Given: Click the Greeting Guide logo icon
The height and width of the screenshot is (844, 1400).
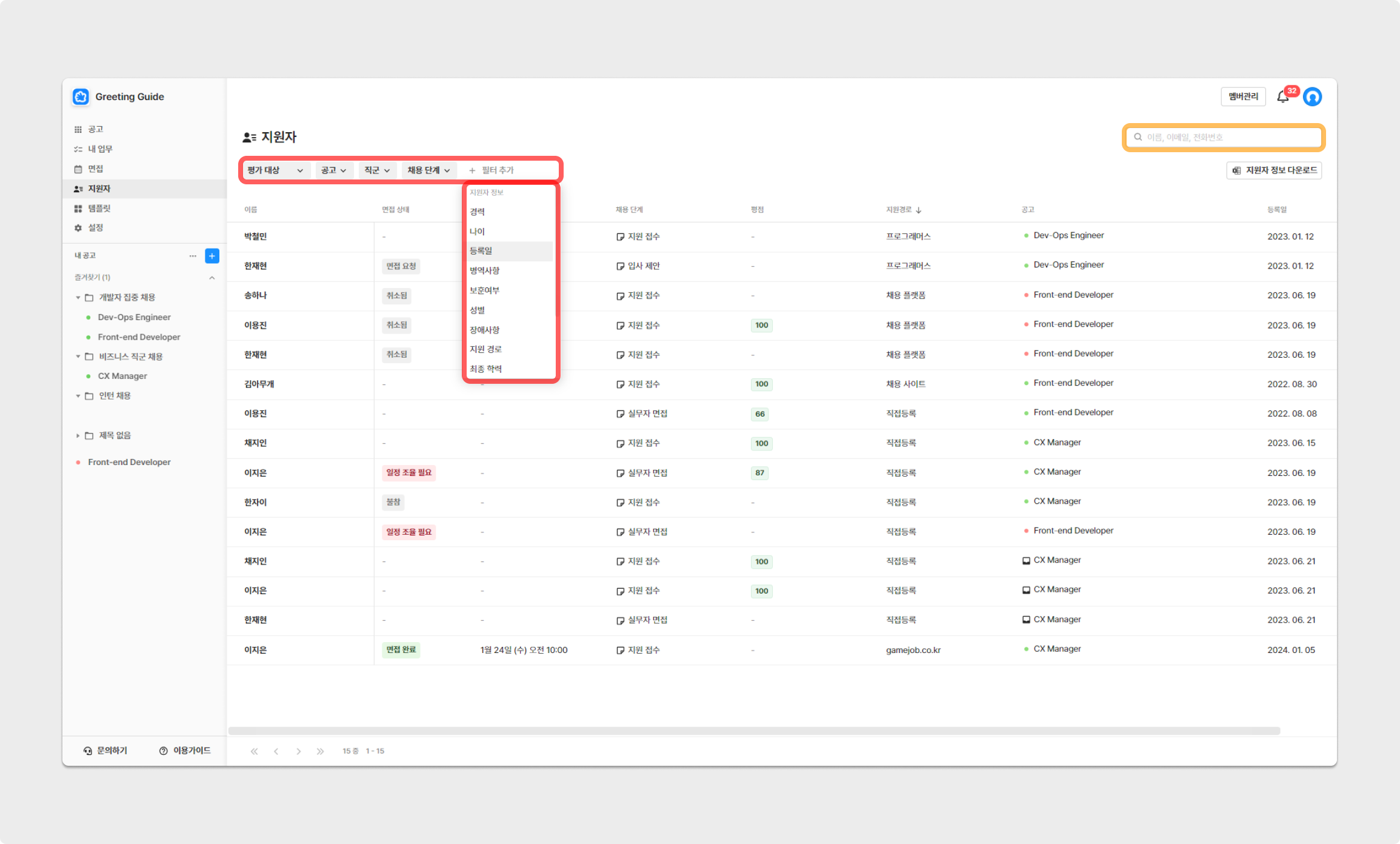Looking at the screenshot, I should (81, 97).
